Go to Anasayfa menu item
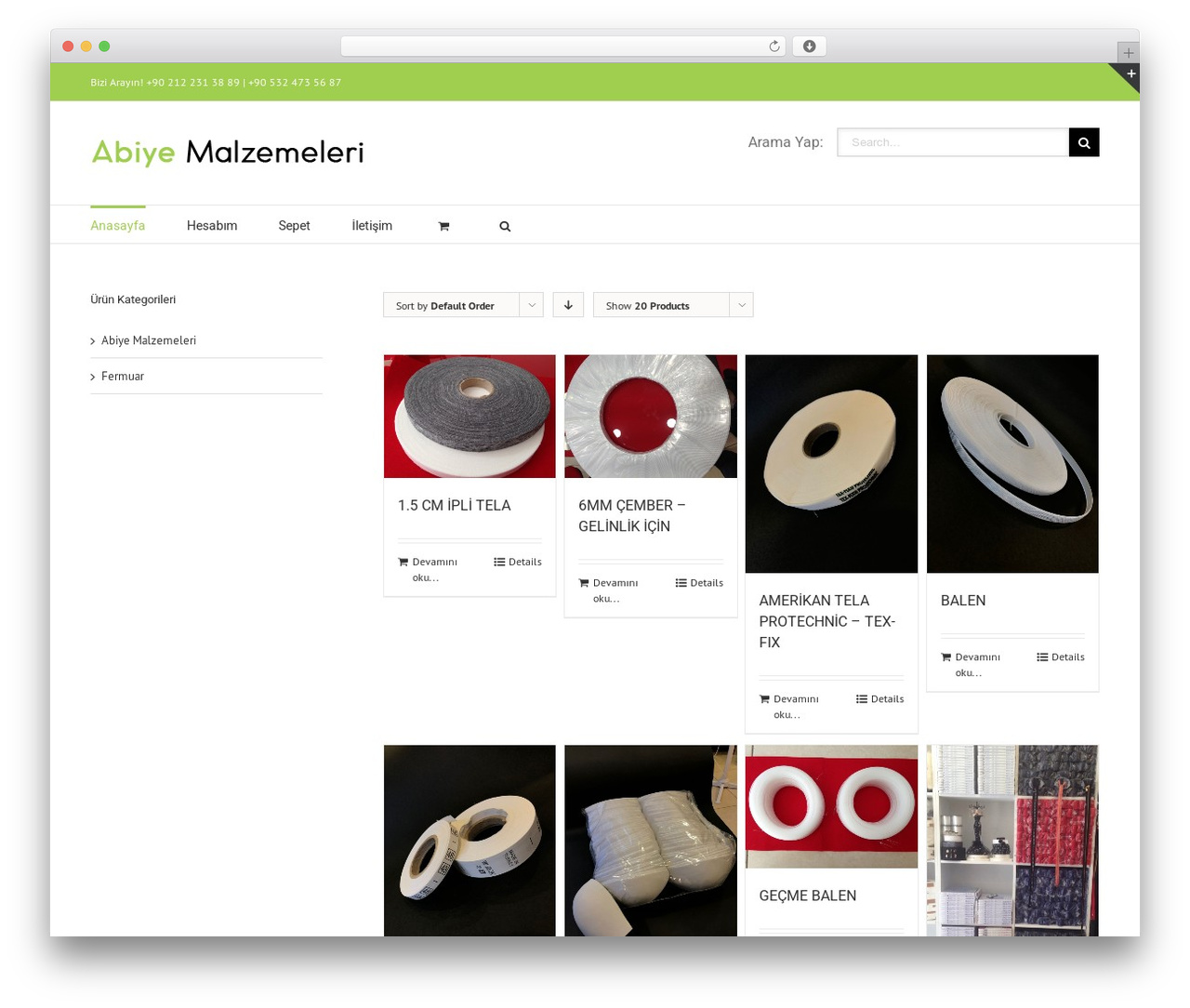 tap(118, 225)
